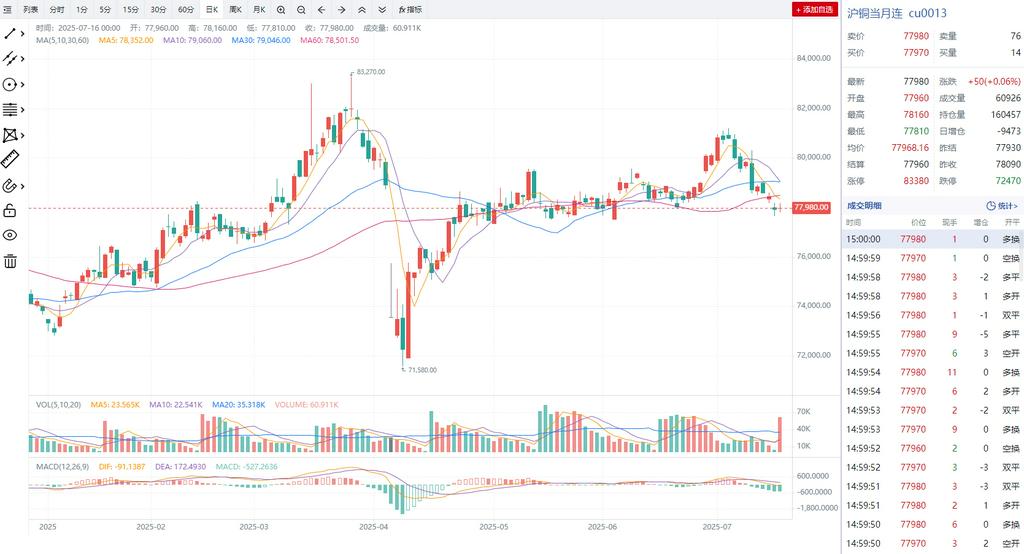This screenshot has height=554, width=1024.
Task: Click the 跌停 72470 value
Action: tap(1008, 180)
